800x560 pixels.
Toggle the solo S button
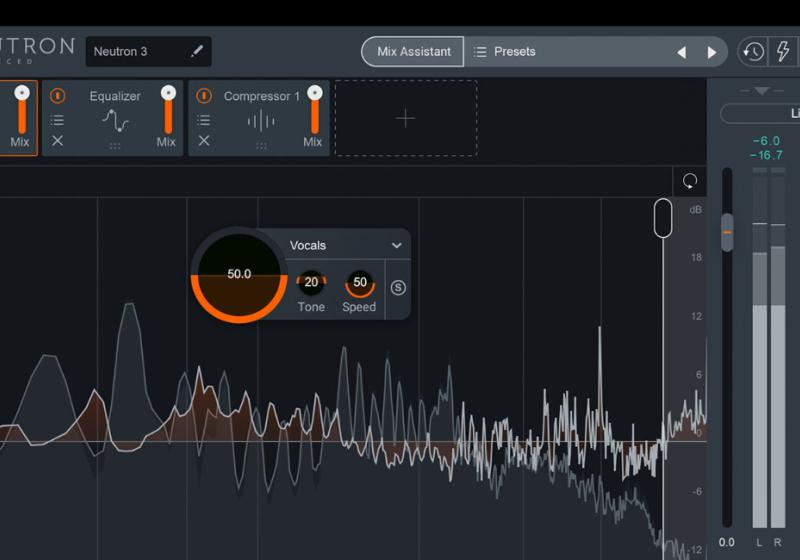398,288
